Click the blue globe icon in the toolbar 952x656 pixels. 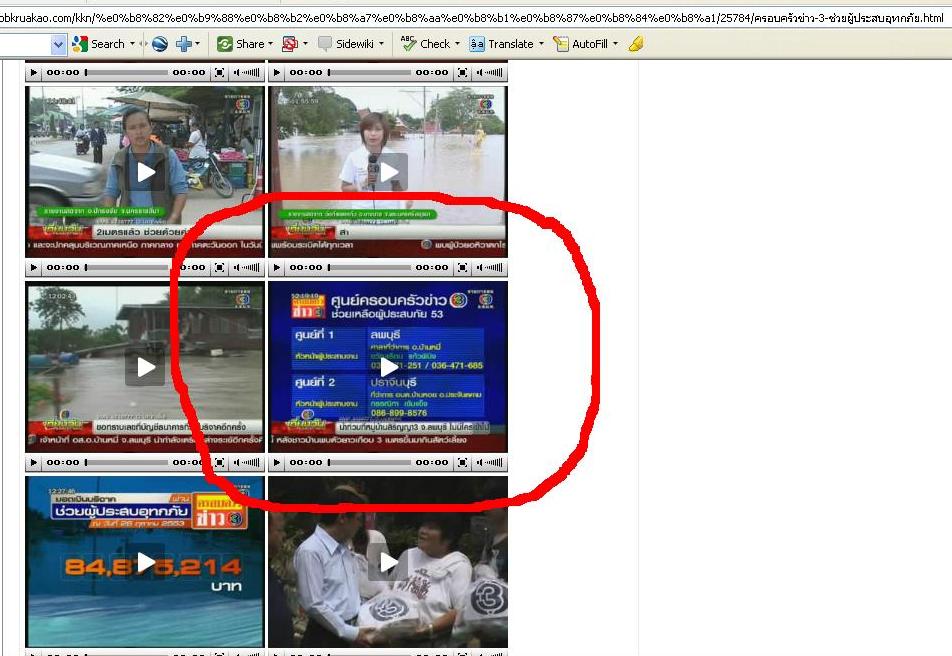159,44
